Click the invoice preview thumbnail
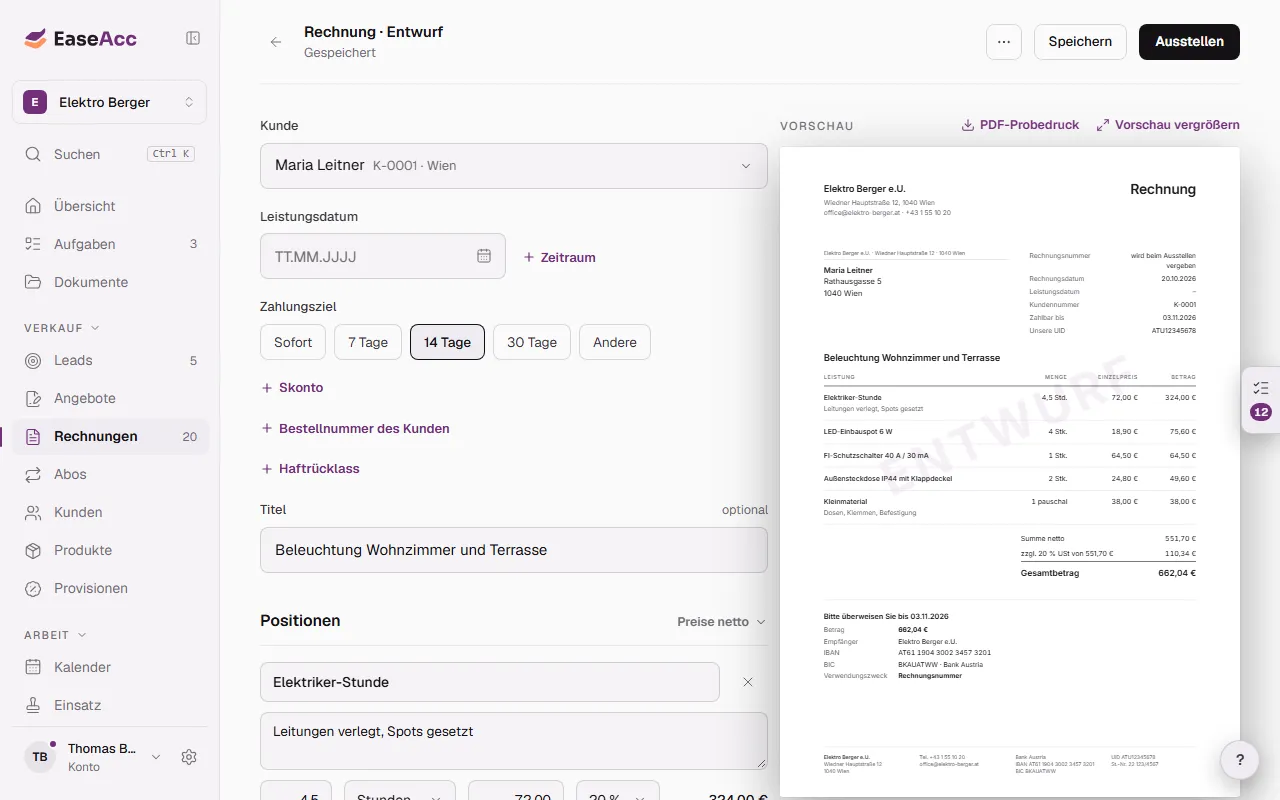The height and width of the screenshot is (800, 1280). pyautogui.click(x=1010, y=472)
